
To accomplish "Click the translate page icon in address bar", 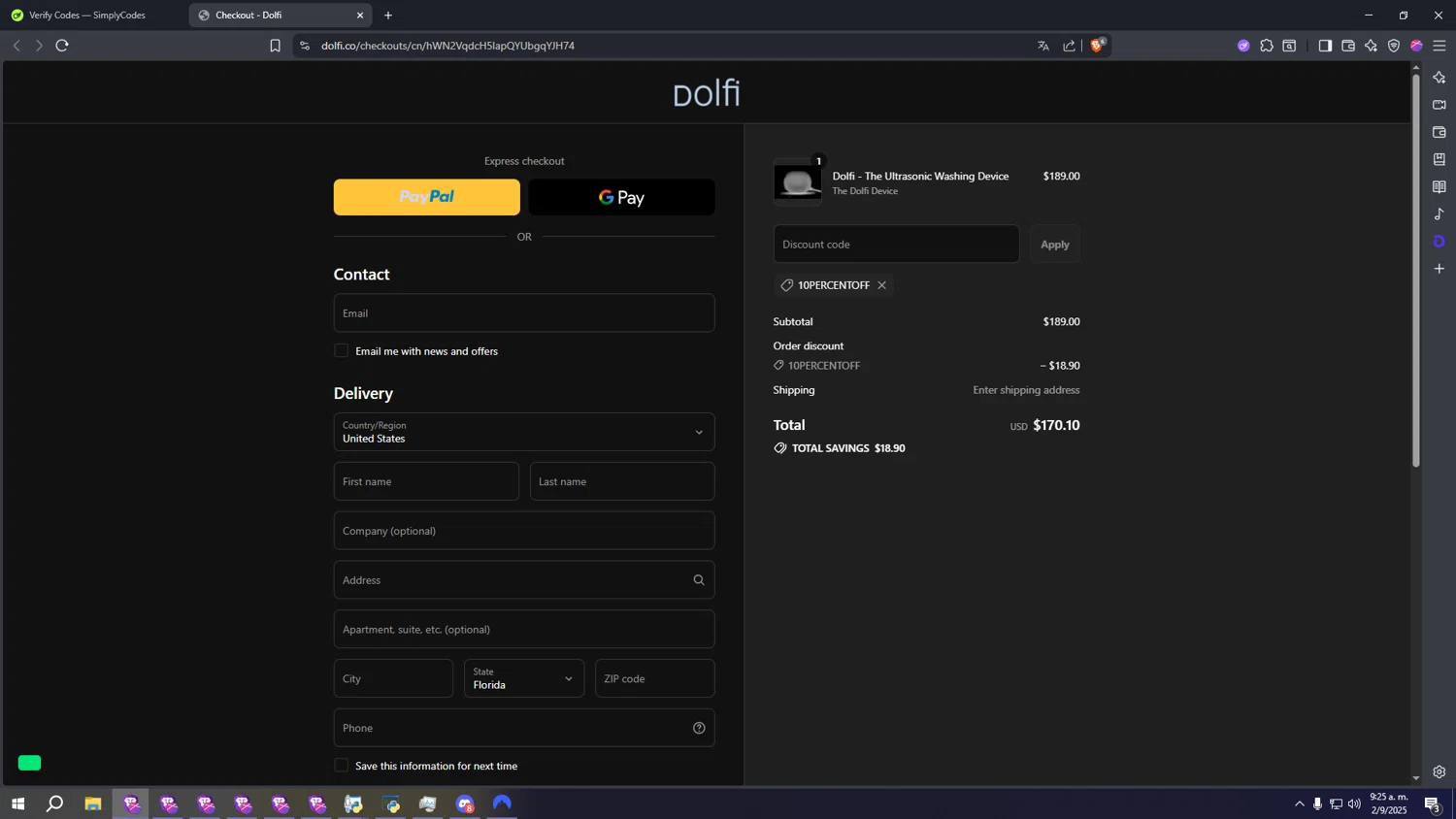I will tap(1043, 46).
